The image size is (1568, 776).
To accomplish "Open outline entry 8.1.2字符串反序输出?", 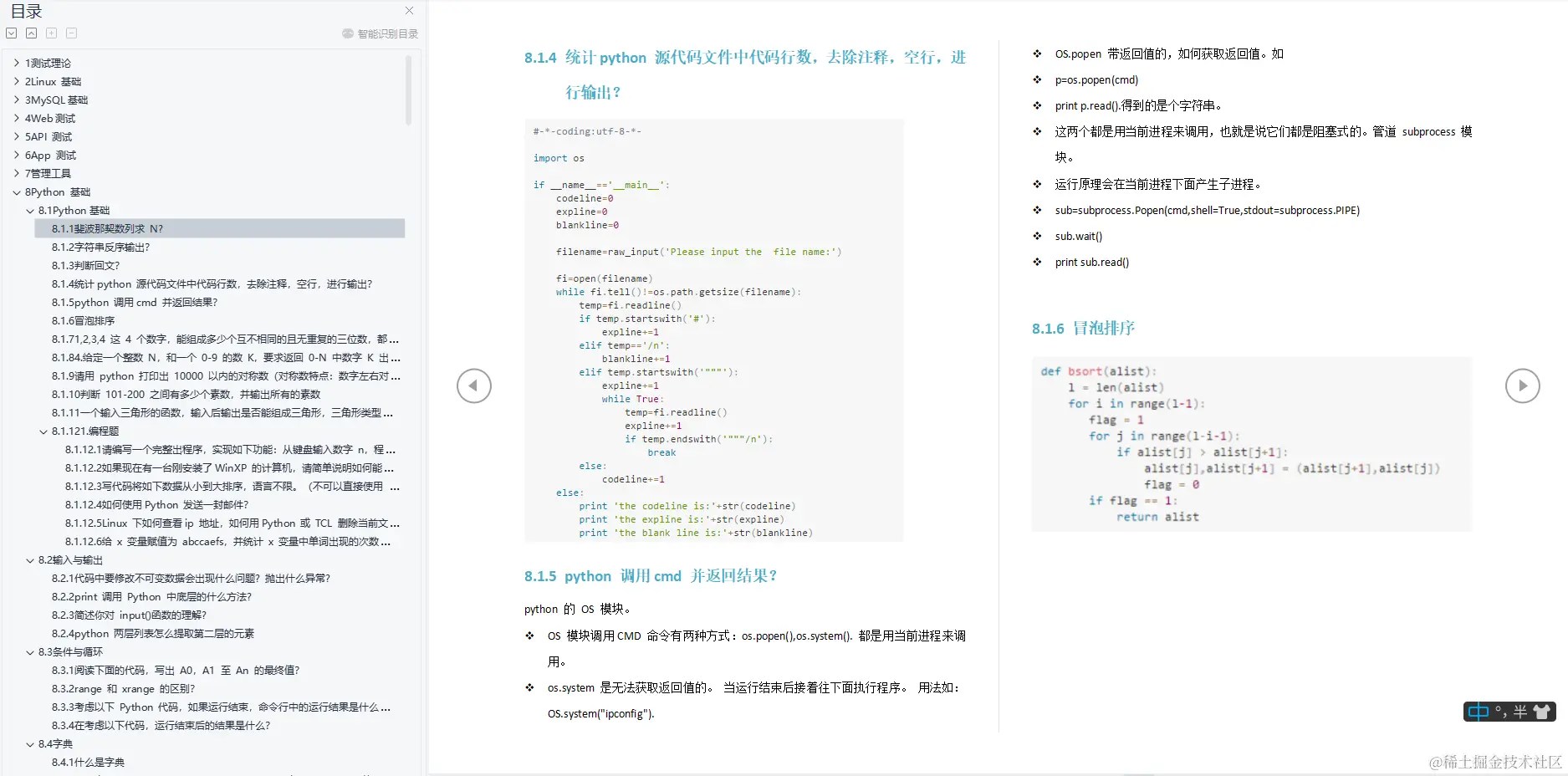I will (x=101, y=247).
